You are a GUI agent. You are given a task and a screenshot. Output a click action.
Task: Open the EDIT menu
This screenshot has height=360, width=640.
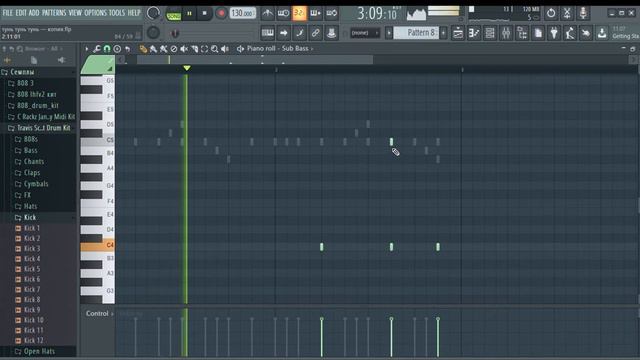(21, 13)
